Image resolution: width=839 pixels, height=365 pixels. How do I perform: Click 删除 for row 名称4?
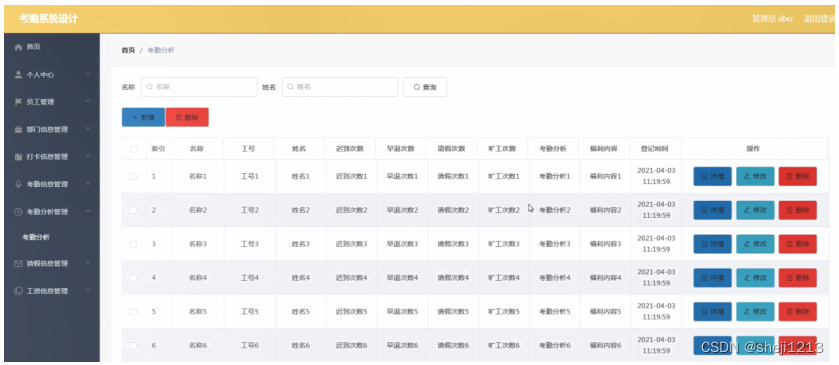(798, 278)
